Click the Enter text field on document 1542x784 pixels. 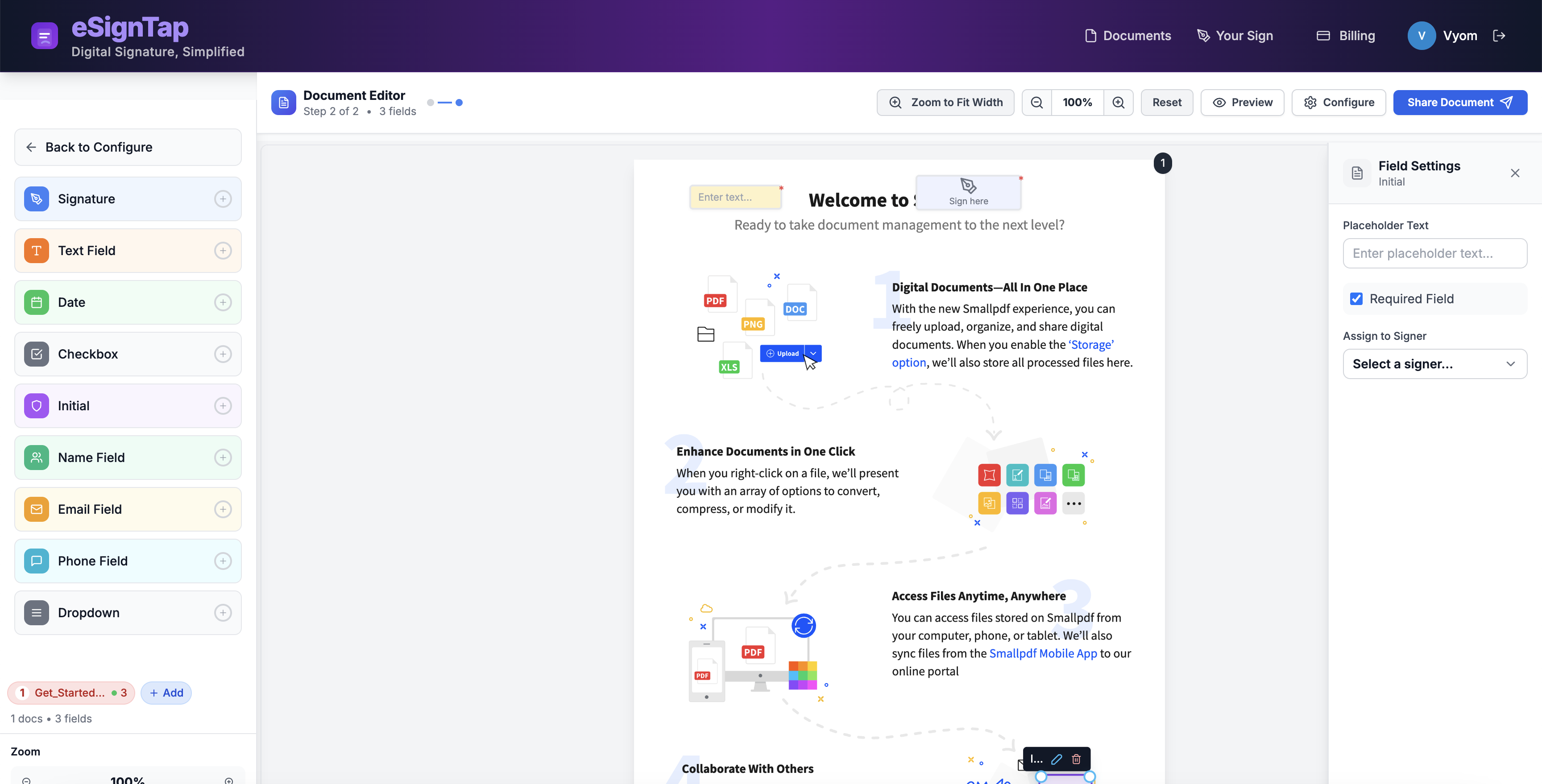coord(736,197)
